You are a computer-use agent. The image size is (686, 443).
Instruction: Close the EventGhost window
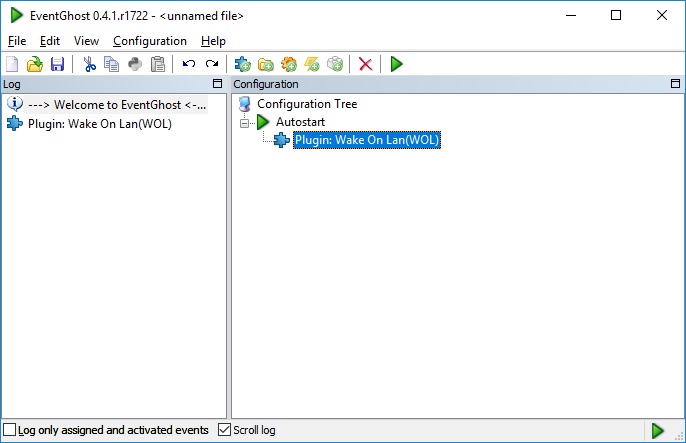tap(662, 15)
